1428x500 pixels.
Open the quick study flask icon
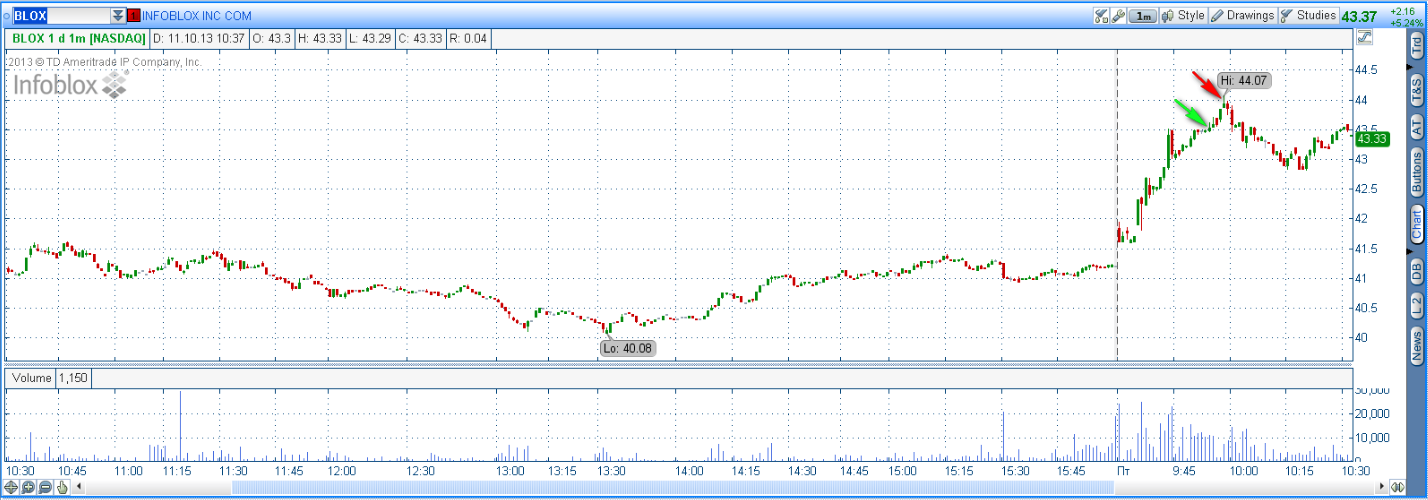(x=1100, y=16)
